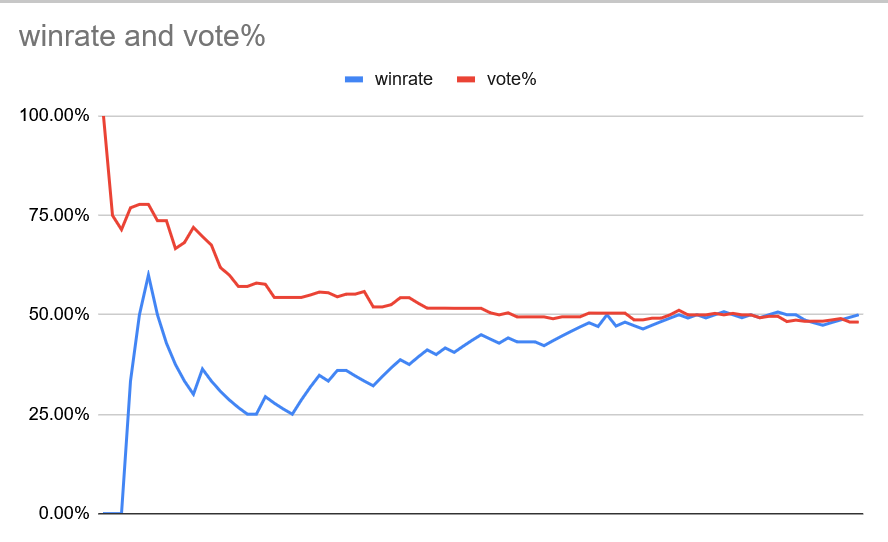Click the blue winrate line's highest peak
The height and width of the screenshot is (542, 888).
tap(148, 274)
